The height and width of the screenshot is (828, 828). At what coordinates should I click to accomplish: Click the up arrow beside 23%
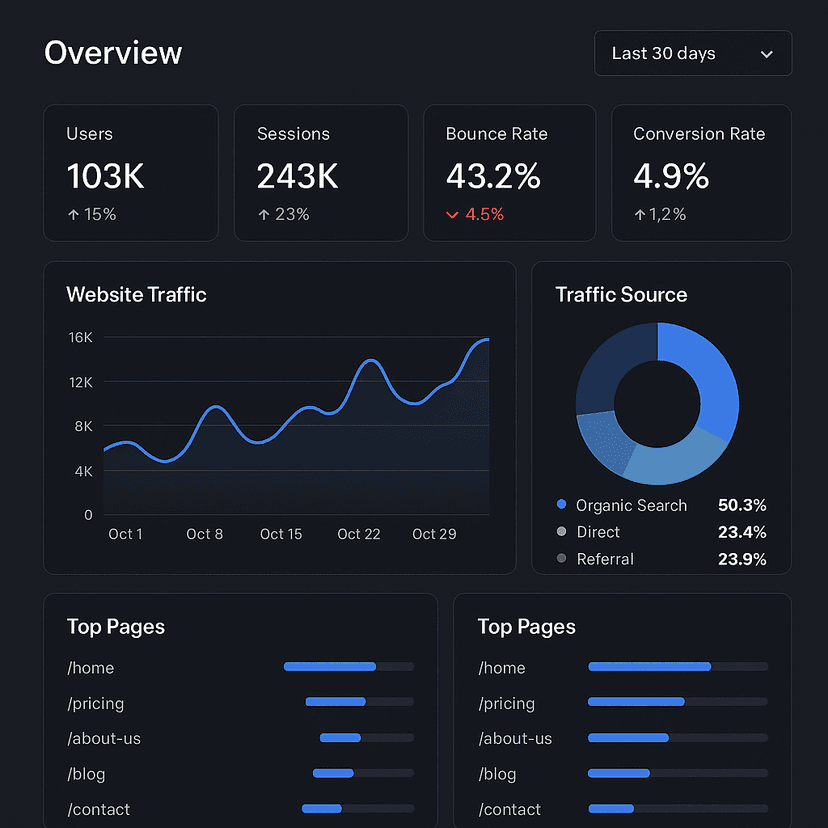coord(264,214)
